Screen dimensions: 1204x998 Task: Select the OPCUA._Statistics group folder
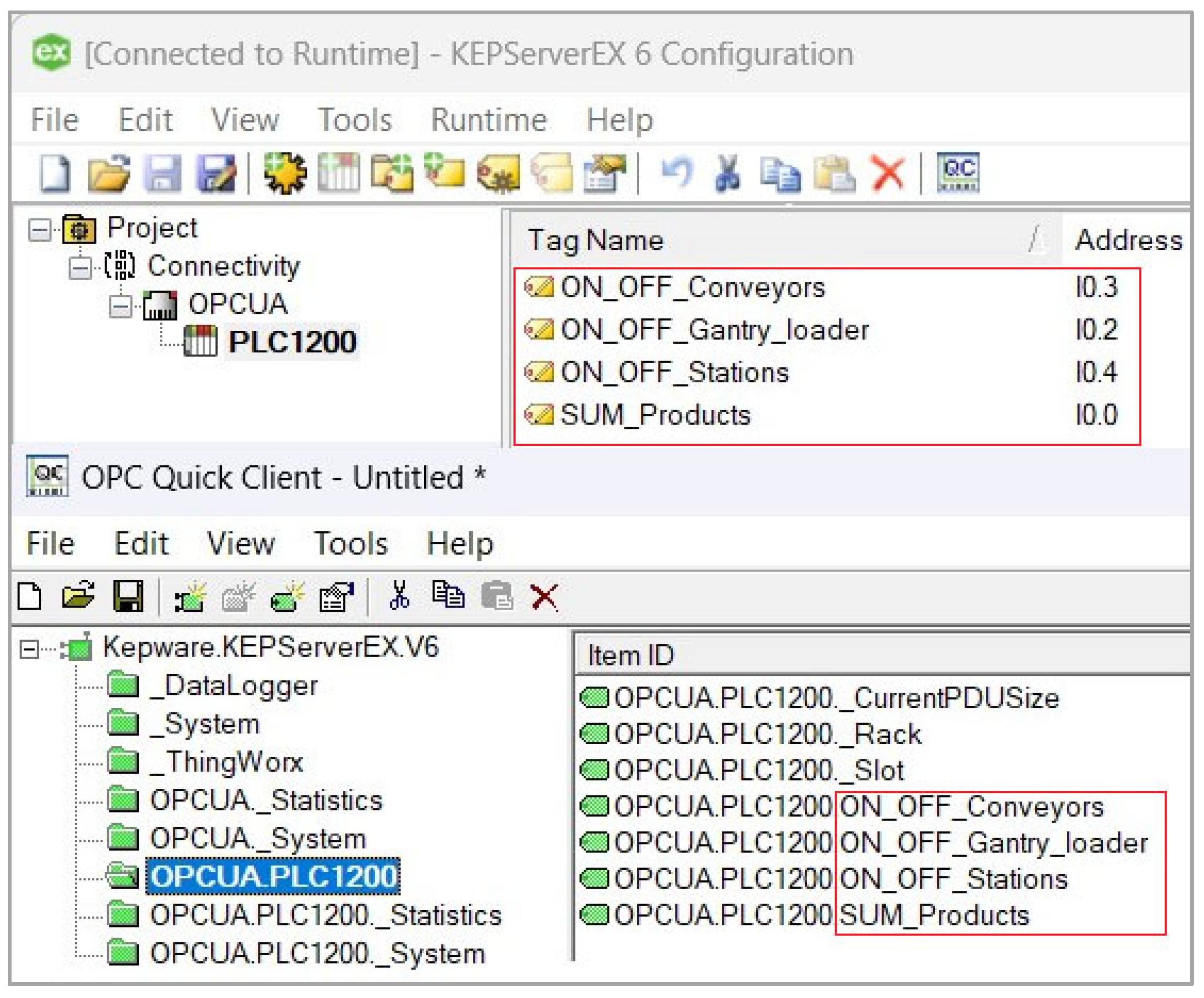pos(265,800)
